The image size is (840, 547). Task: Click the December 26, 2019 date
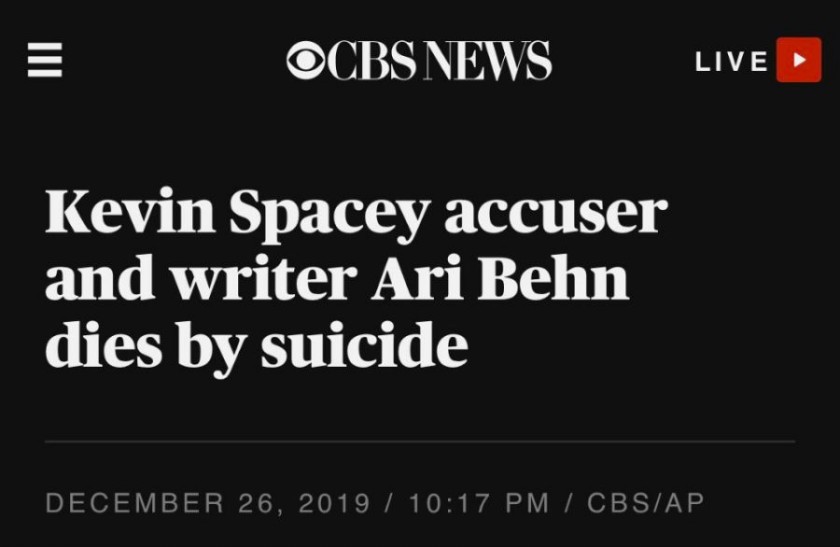207,502
